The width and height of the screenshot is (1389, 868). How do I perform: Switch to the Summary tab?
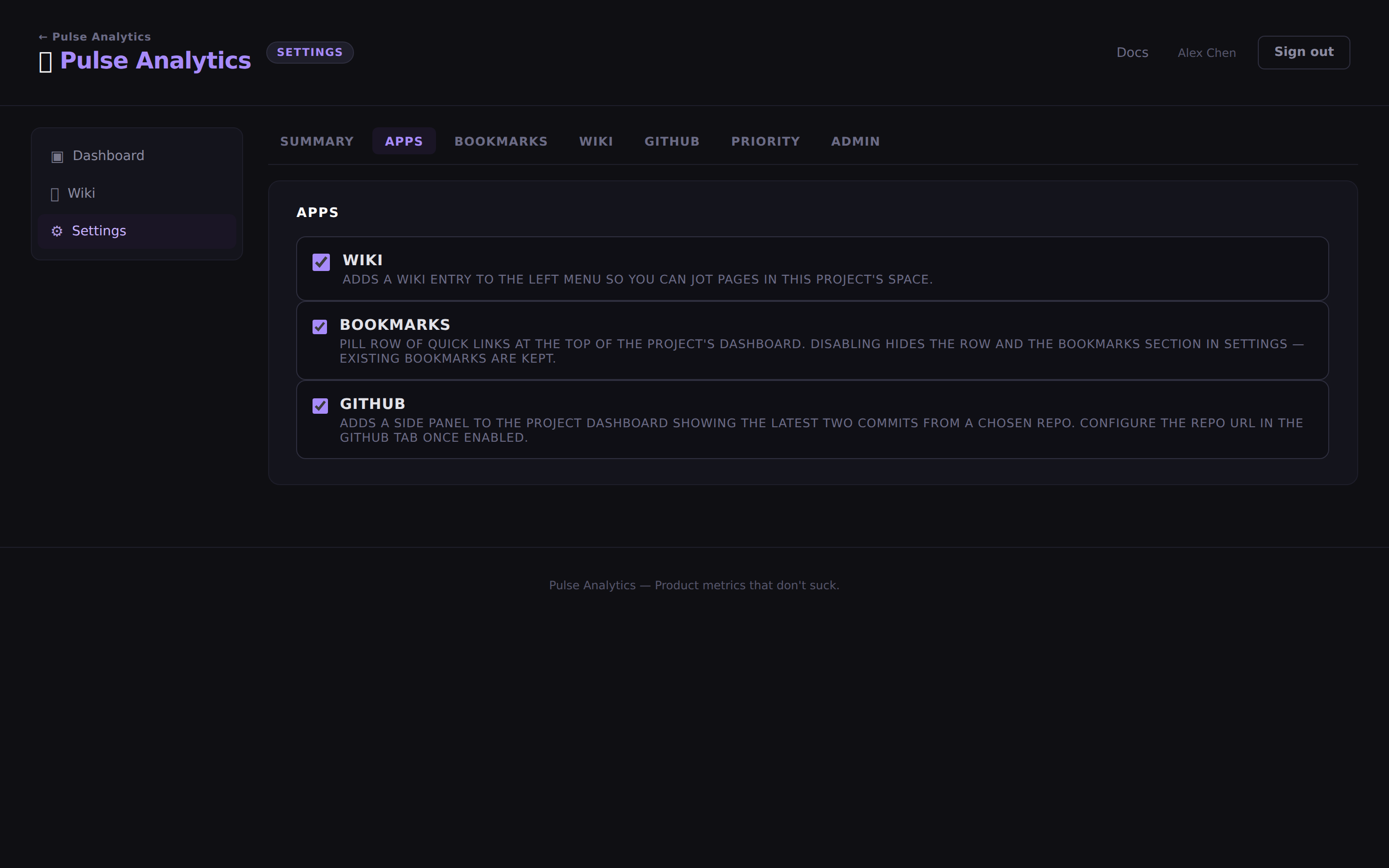(x=317, y=141)
